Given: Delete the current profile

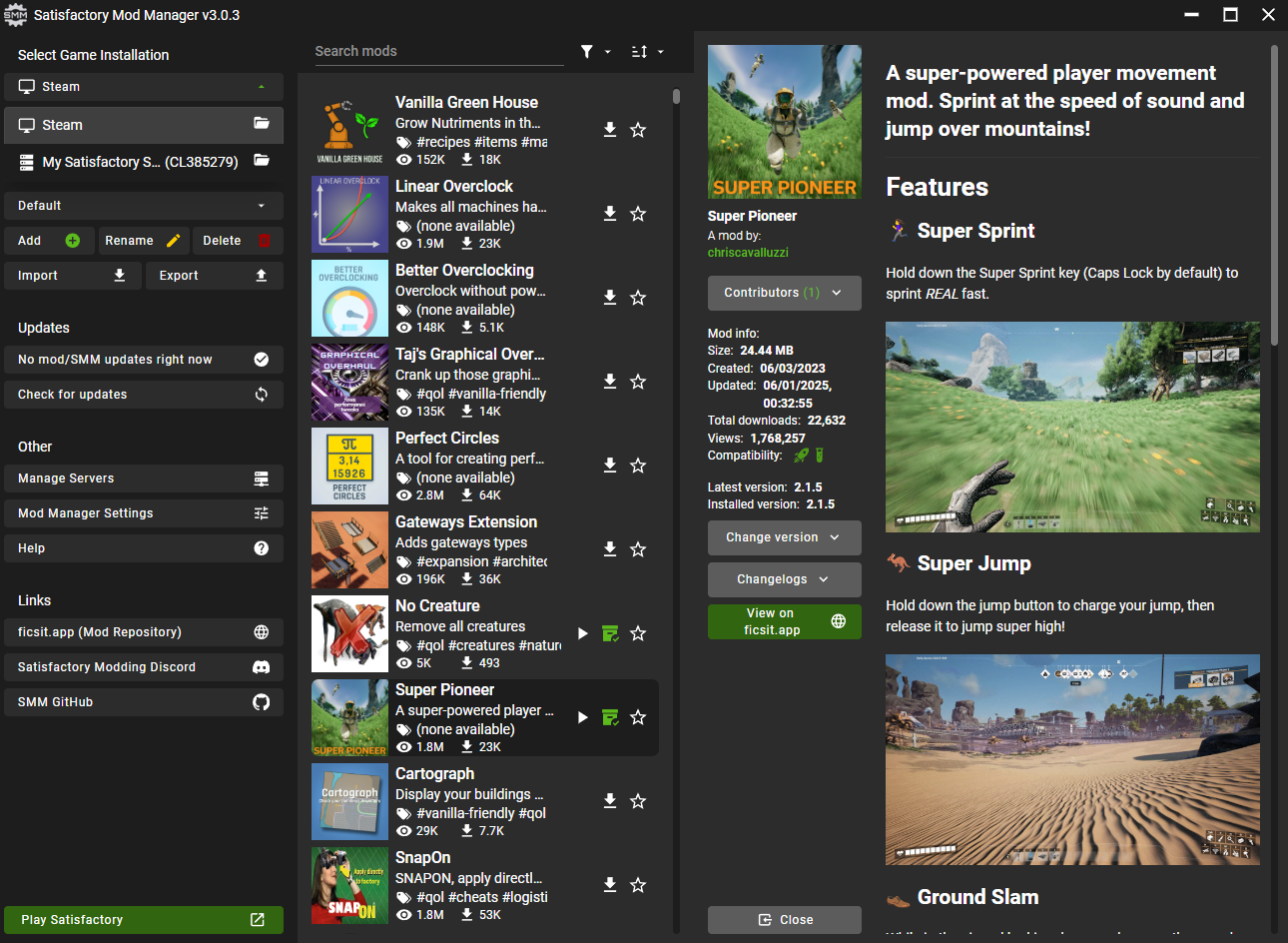Looking at the screenshot, I should pos(238,241).
